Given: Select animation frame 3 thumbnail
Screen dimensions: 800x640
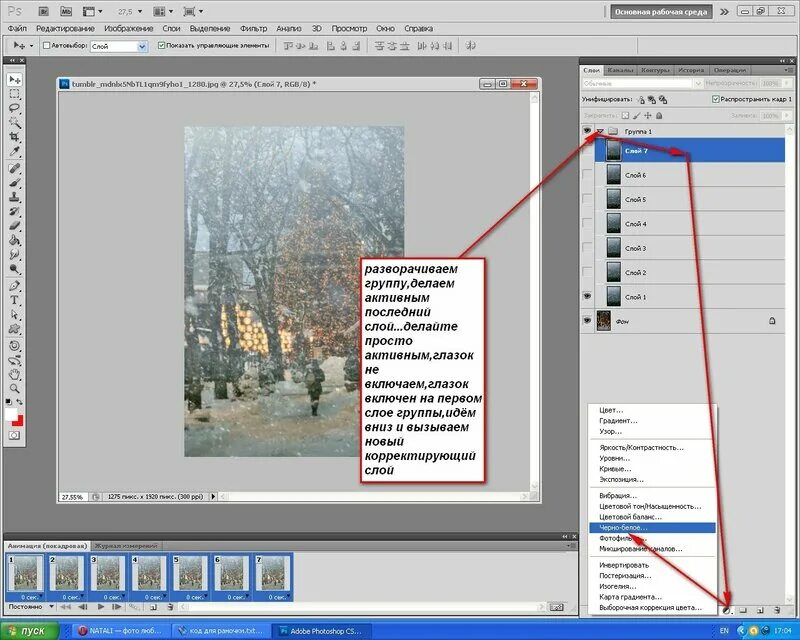Looking at the screenshot, I should tap(108, 574).
